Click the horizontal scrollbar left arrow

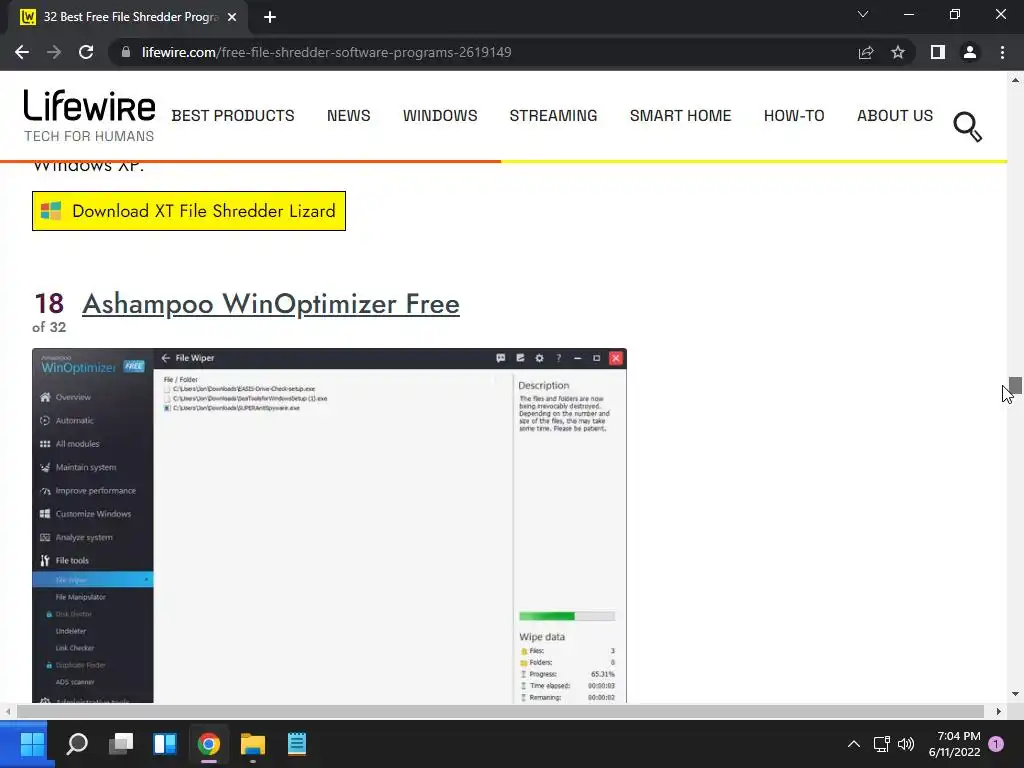click(x=7, y=711)
